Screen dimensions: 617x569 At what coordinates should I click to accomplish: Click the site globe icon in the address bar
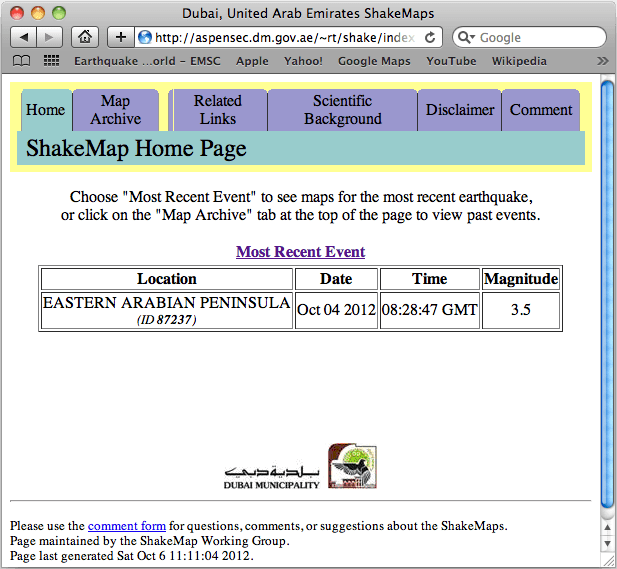[145, 37]
